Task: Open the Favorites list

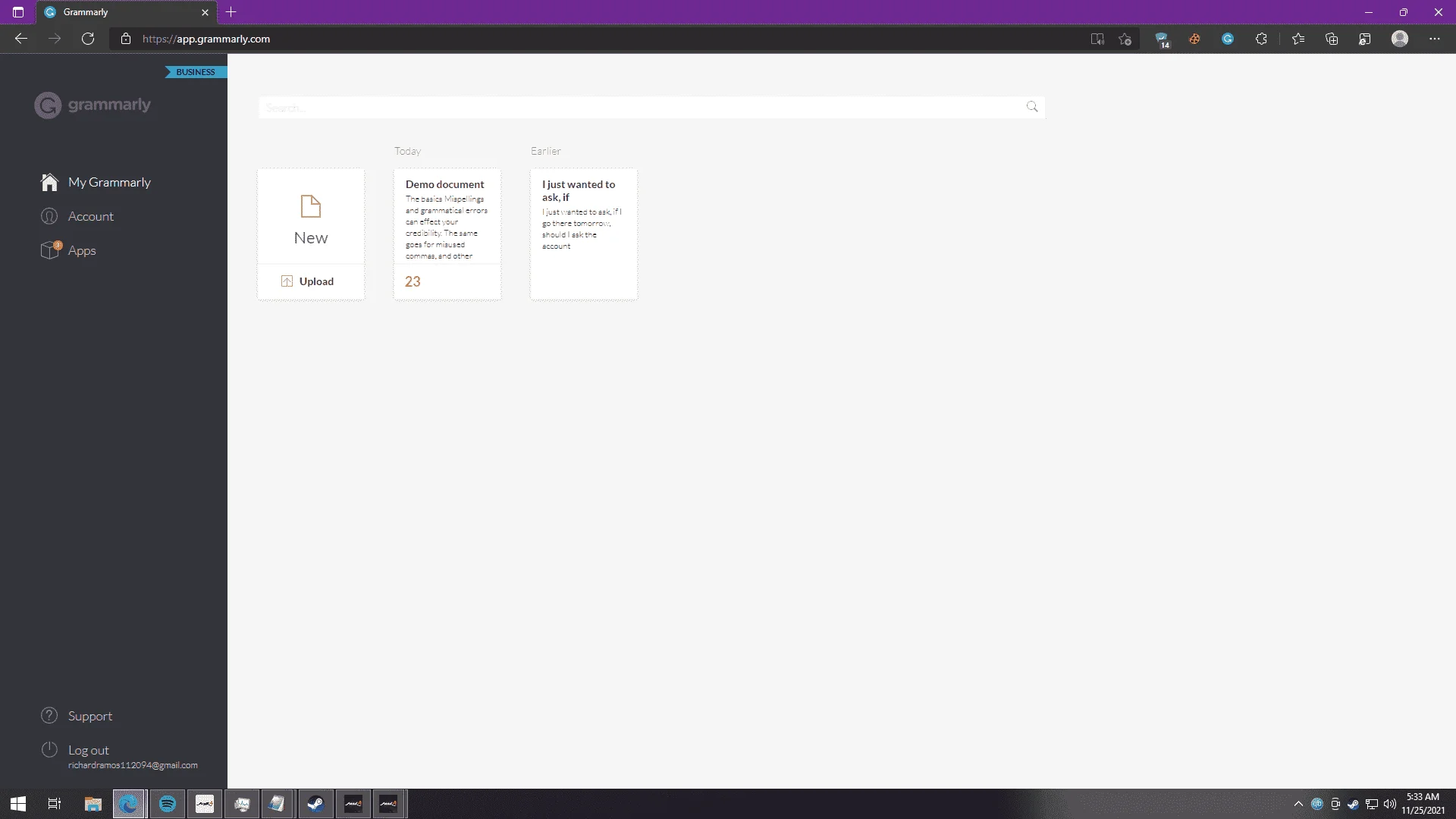Action: coord(1298,39)
